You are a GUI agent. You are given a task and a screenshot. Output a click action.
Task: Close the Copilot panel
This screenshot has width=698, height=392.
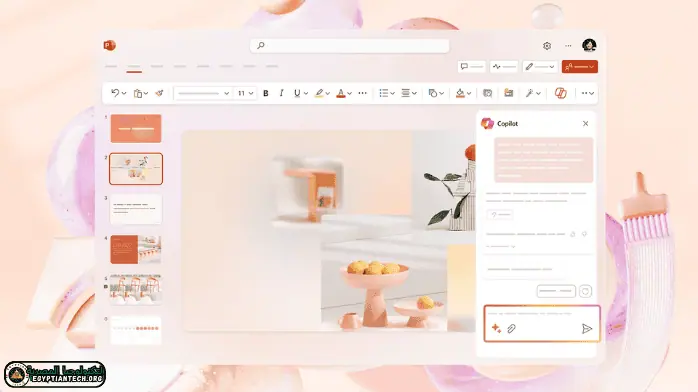click(x=585, y=124)
